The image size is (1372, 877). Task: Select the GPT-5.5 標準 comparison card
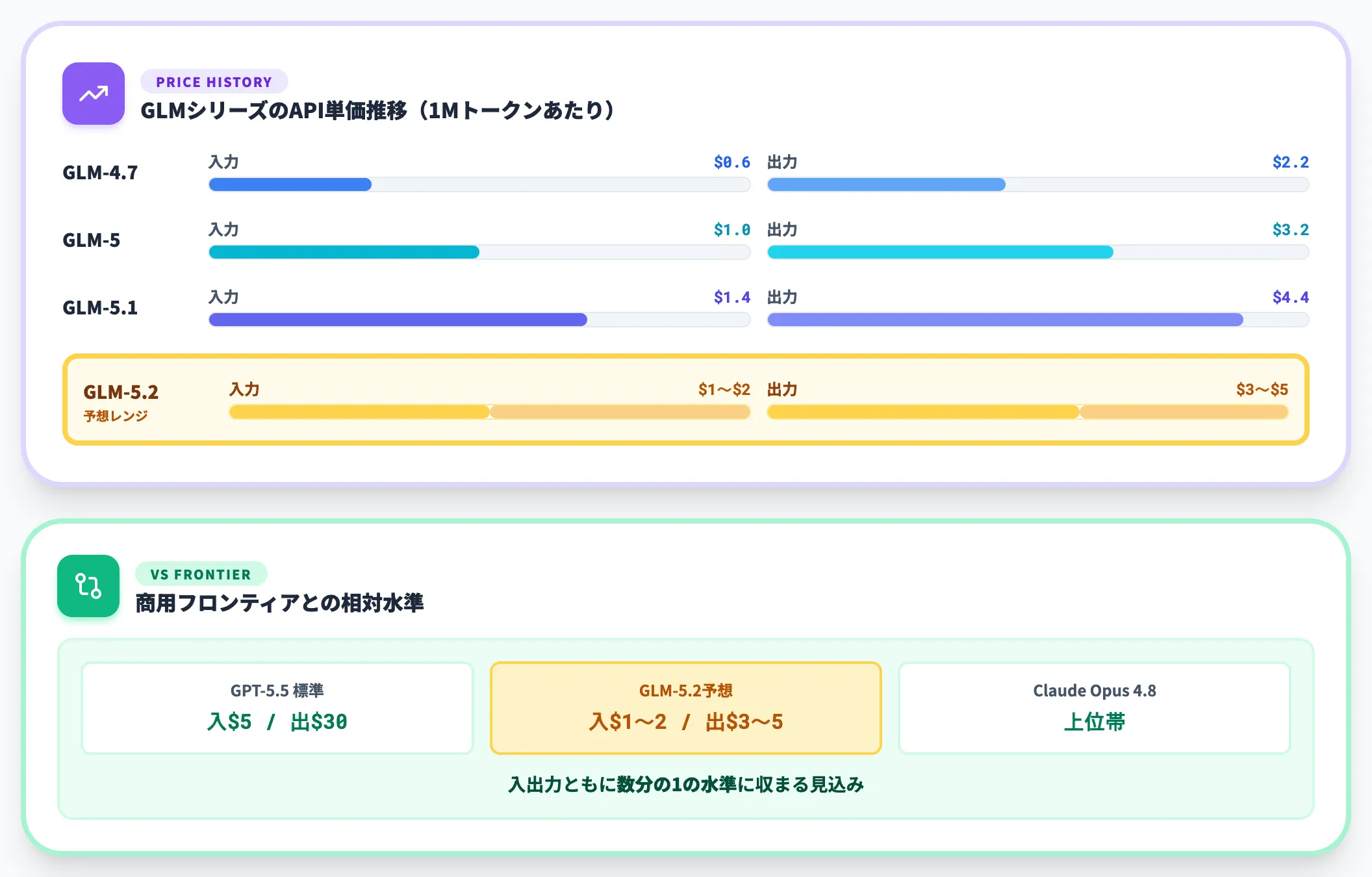tap(277, 707)
